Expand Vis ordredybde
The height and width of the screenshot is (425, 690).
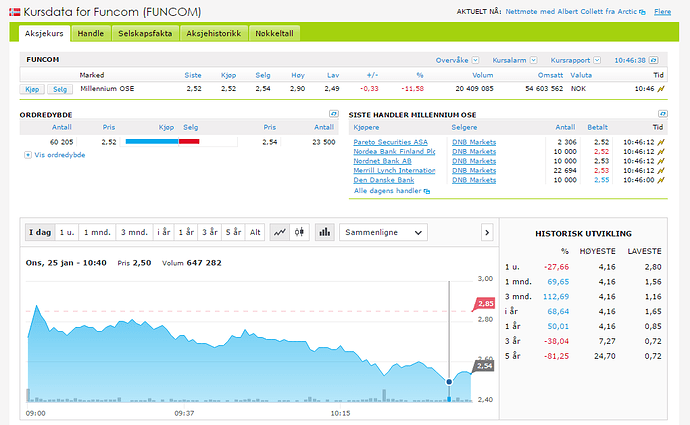click(55, 155)
